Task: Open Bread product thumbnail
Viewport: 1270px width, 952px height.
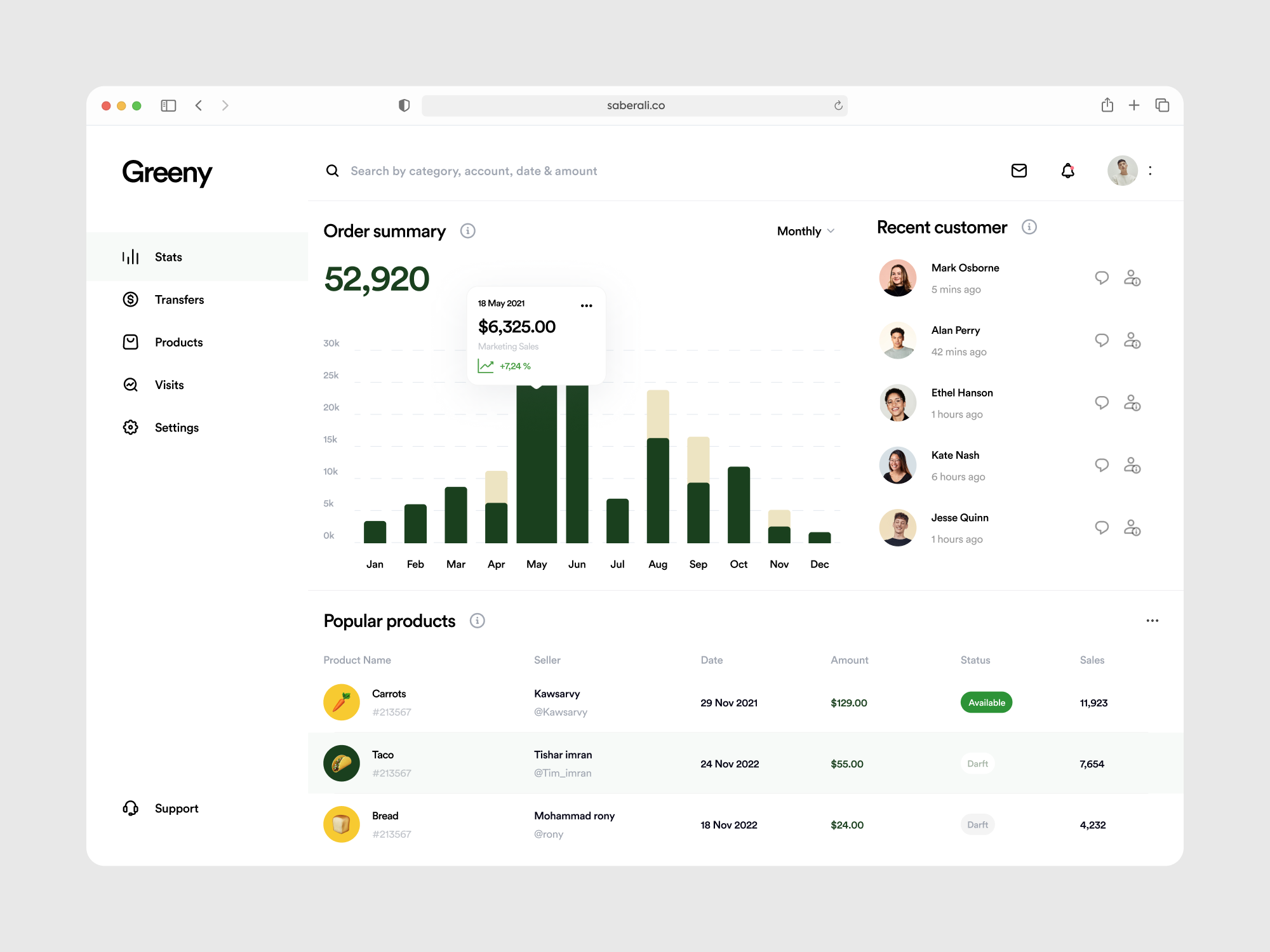Action: 342,824
